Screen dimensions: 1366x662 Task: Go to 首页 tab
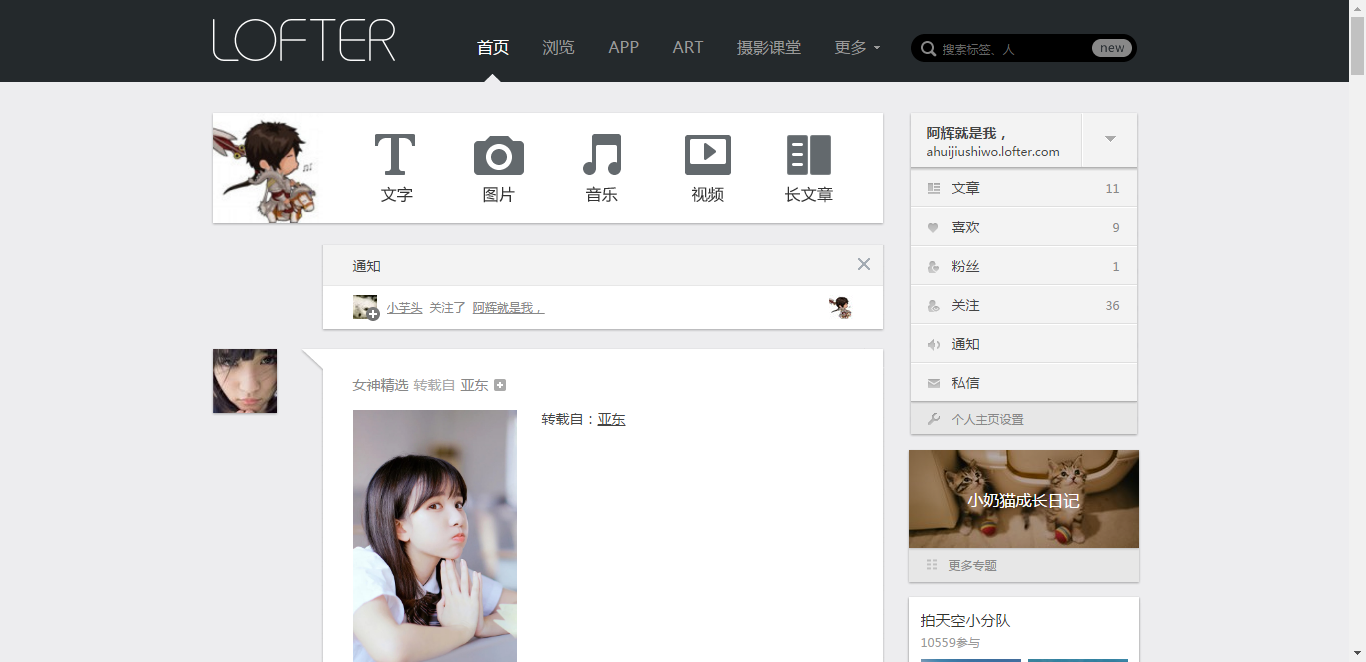click(x=493, y=47)
